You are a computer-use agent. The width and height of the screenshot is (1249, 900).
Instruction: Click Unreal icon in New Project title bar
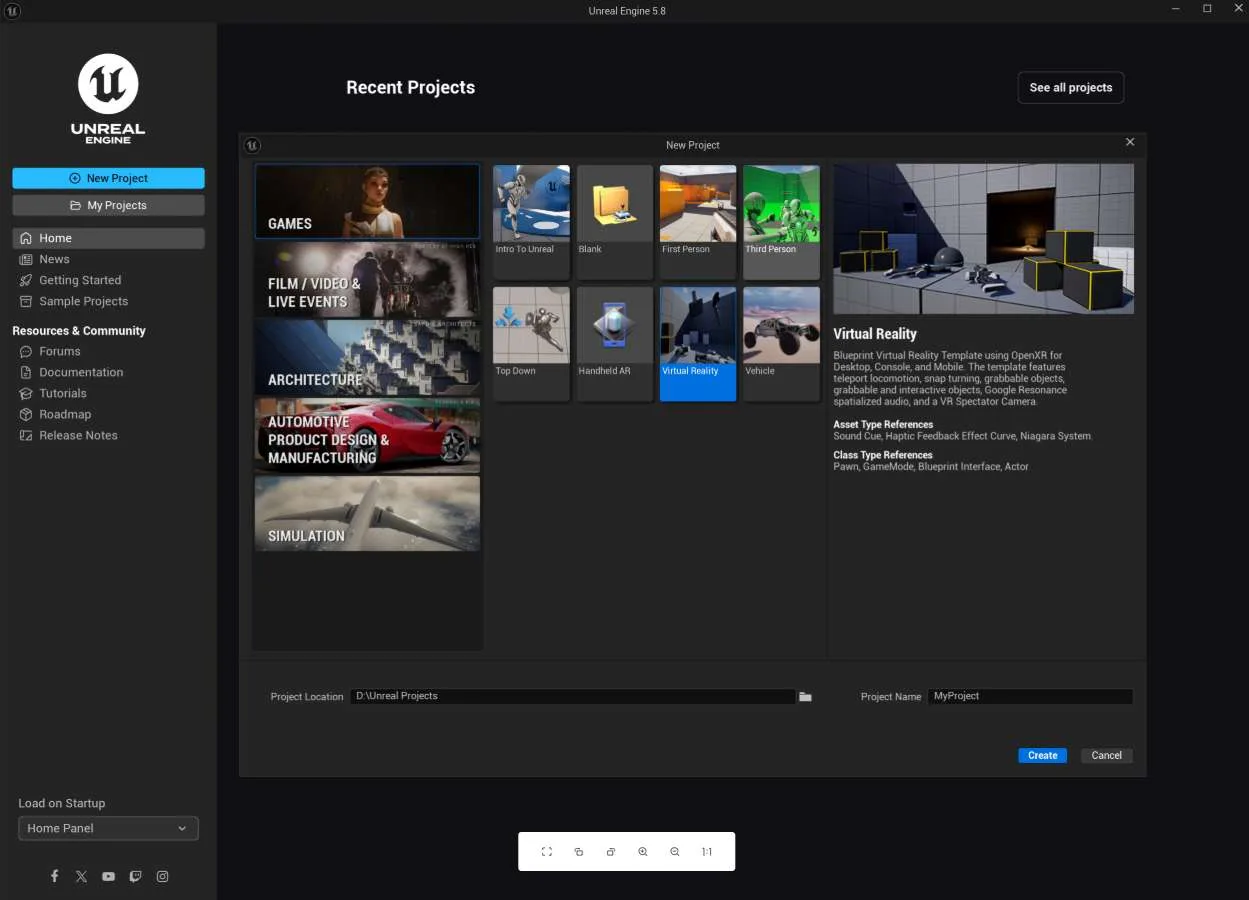tap(253, 145)
